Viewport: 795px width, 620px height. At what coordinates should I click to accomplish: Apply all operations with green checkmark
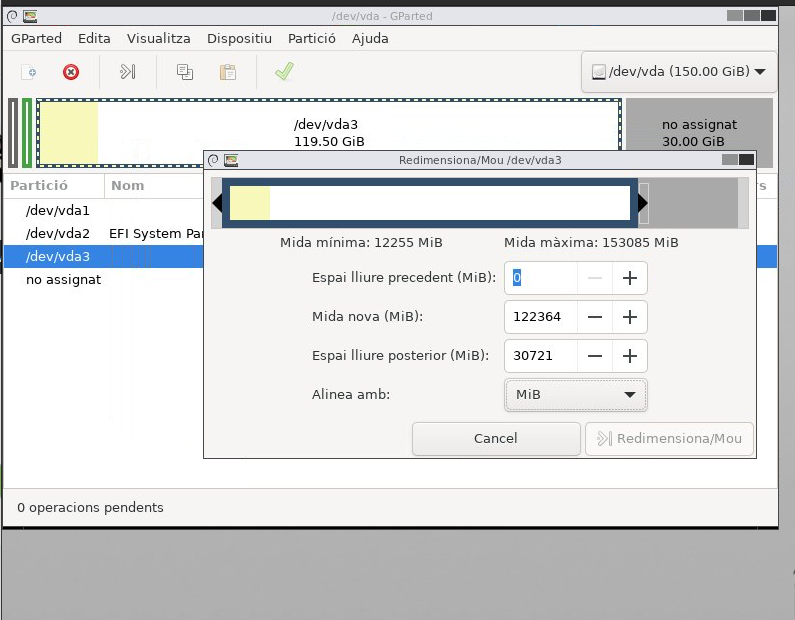point(284,72)
